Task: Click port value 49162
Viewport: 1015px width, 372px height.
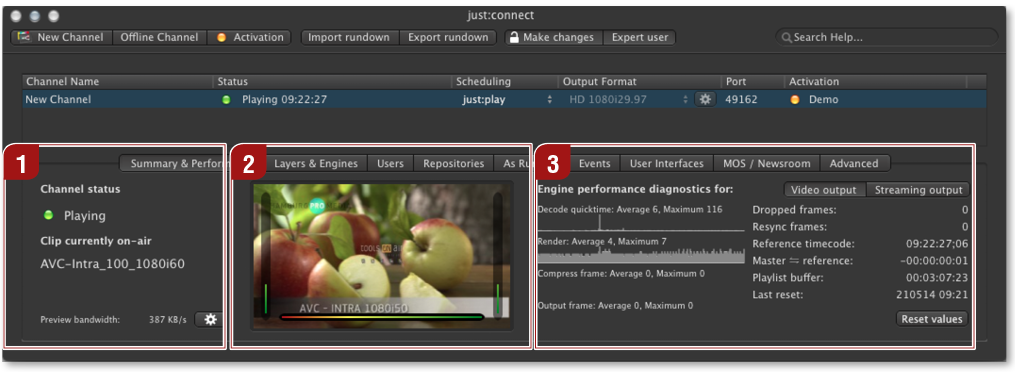Action: click(x=741, y=100)
